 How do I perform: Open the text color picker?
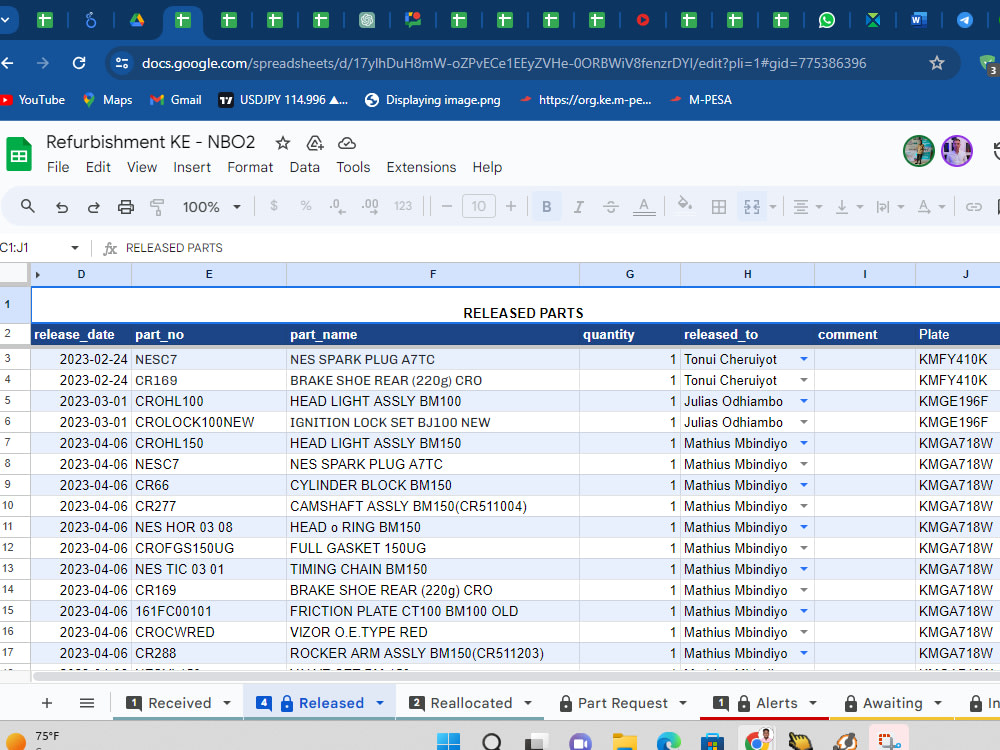coord(644,207)
